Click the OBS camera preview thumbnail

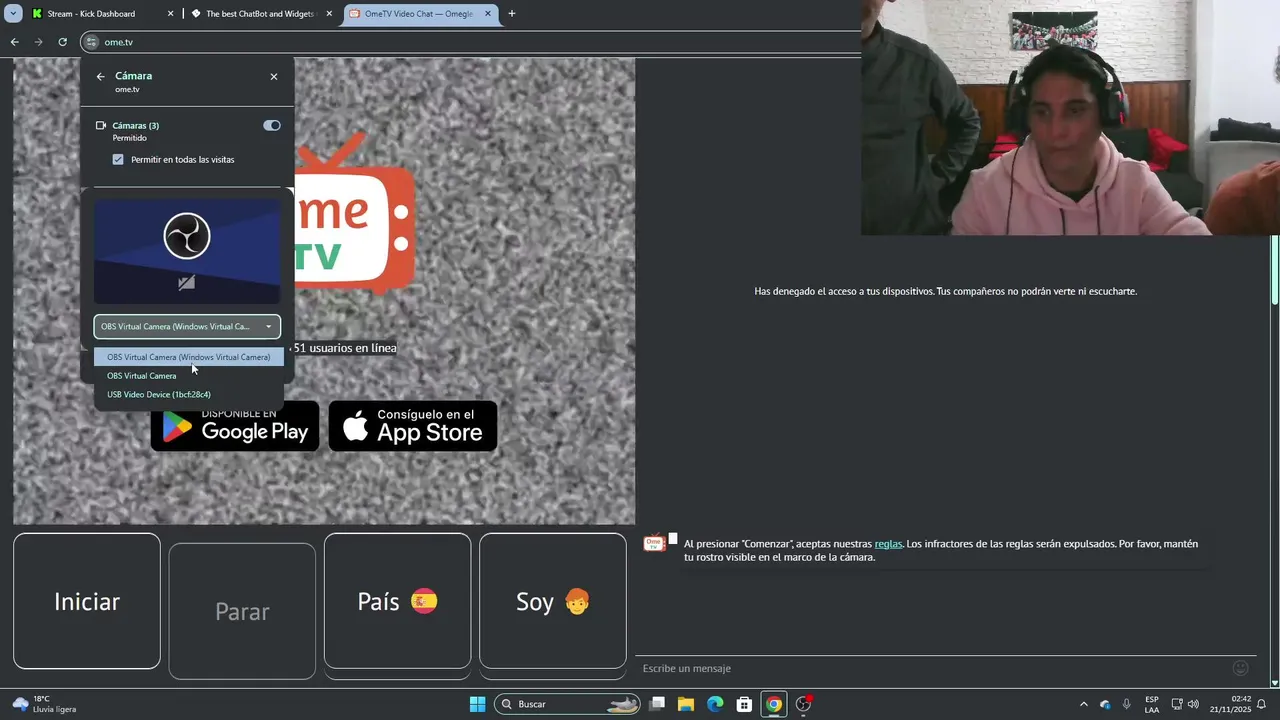pos(187,250)
